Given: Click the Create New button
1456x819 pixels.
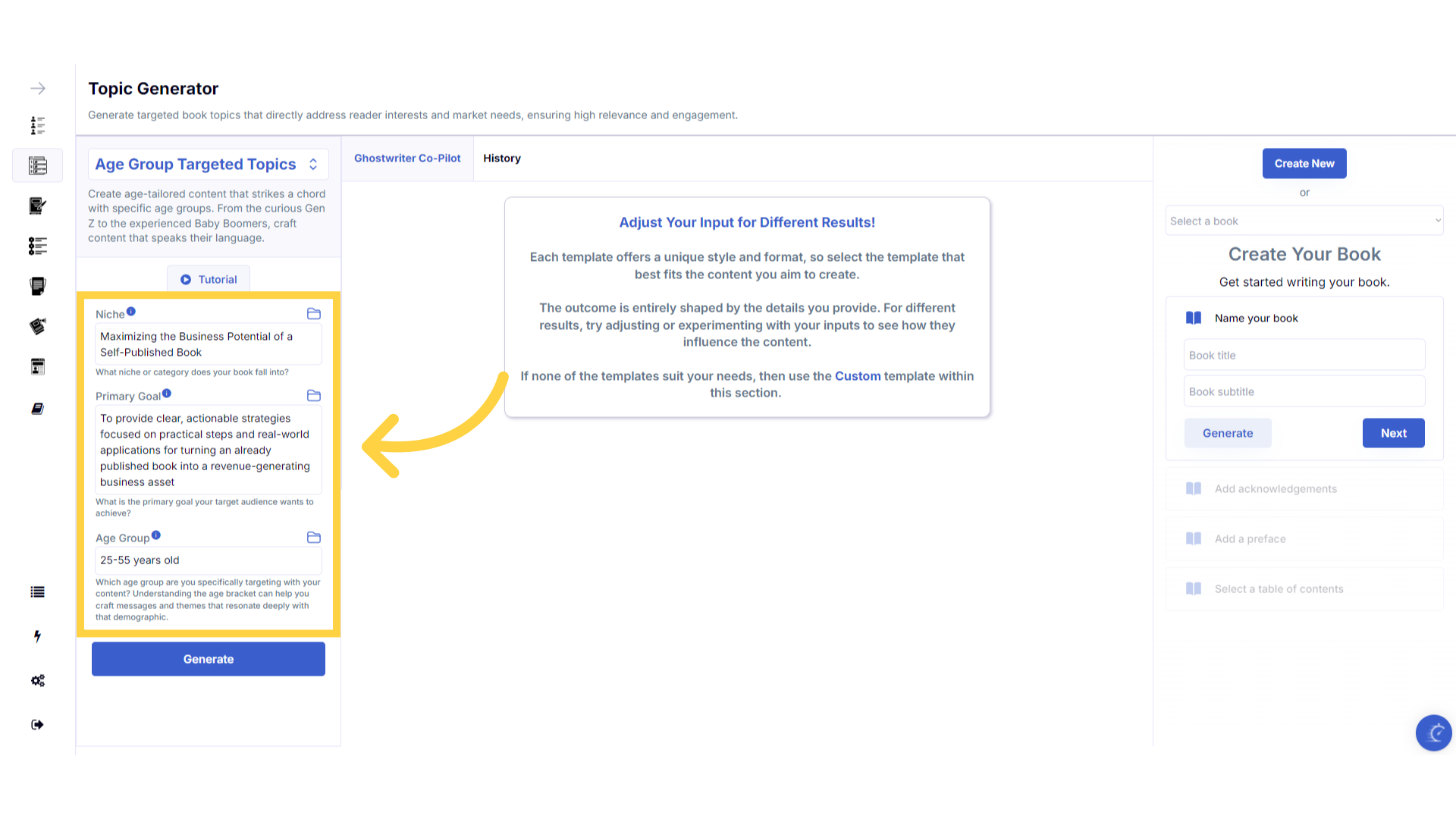Looking at the screenshot, I should click(x=1304, y=164).
